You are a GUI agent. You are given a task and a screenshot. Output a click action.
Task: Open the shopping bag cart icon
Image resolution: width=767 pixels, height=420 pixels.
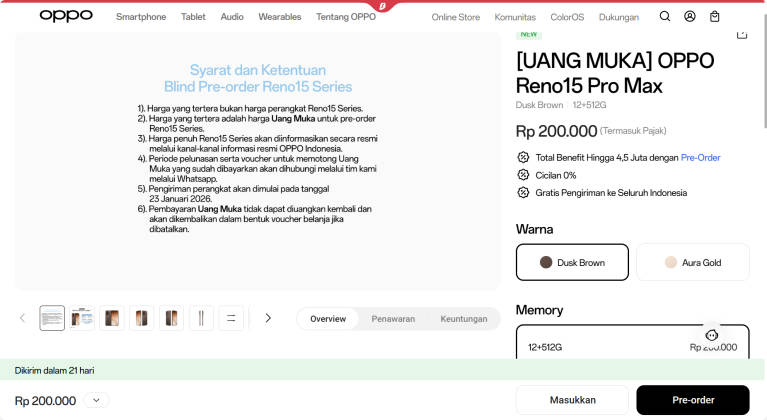point(715,16)
